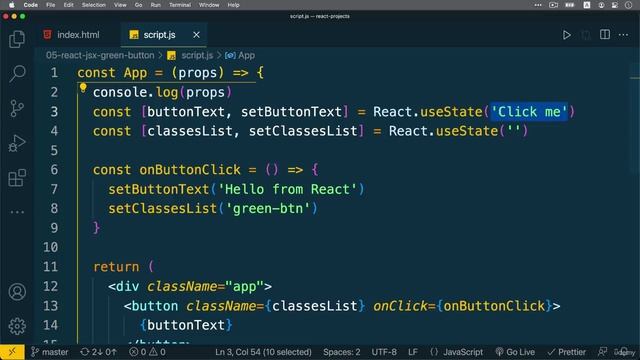Viewport: 640px width, 360px height.
Task: Click the master branch in status bar
Action: [x=50, y=352]
